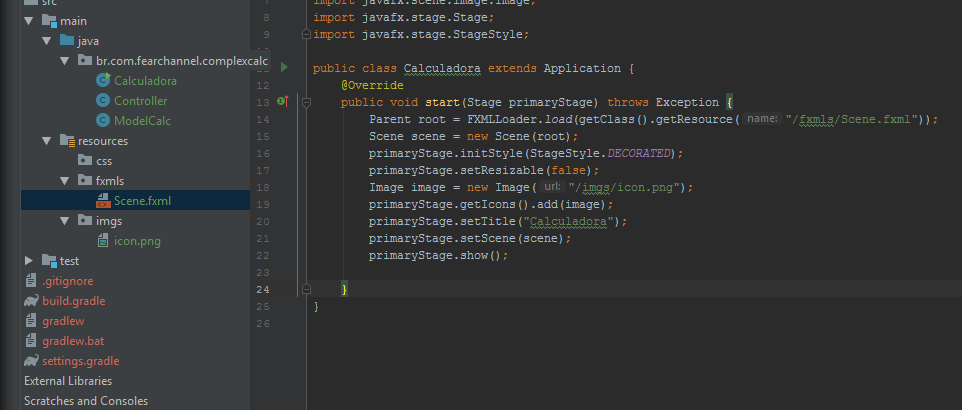
Task: Click the green Run gutter arrow beside class Calculadora
Action: pyautogui.click(x=284, y=68)
